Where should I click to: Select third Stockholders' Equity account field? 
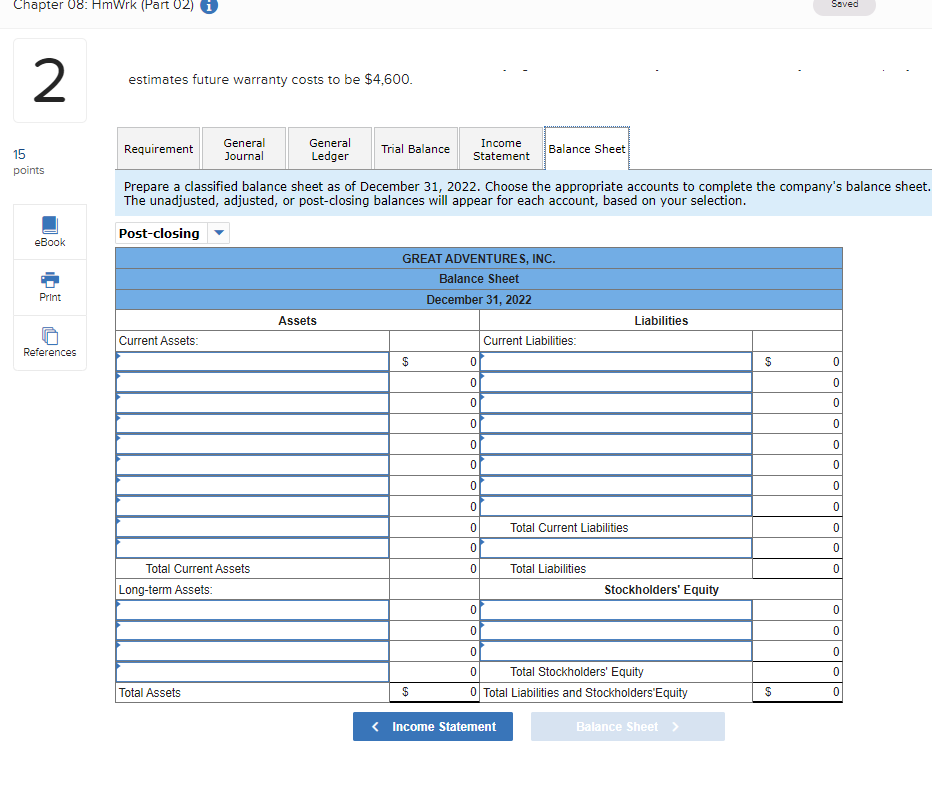(x=616, y=651)
